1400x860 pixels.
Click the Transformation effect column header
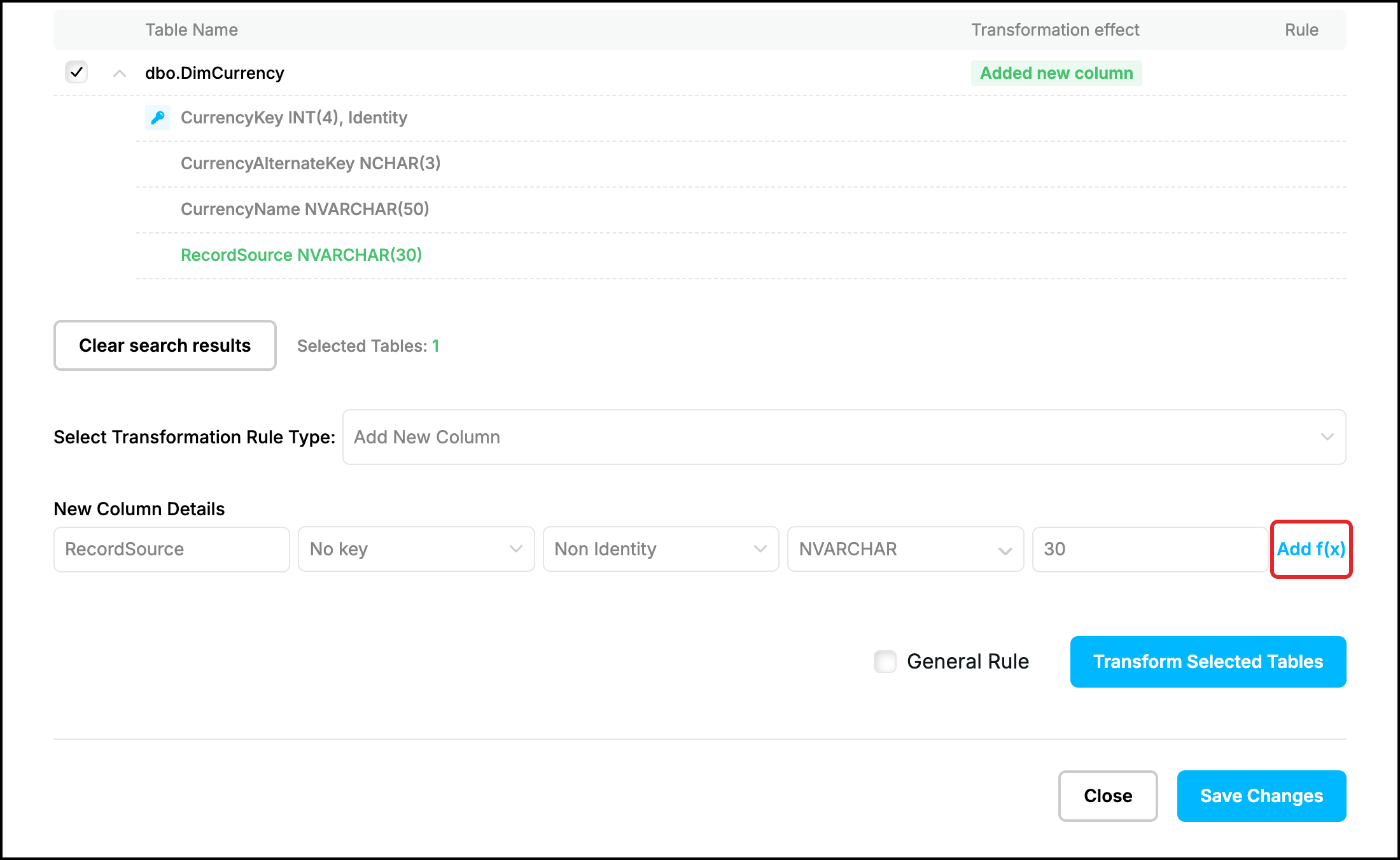(x=1055, y=30)
